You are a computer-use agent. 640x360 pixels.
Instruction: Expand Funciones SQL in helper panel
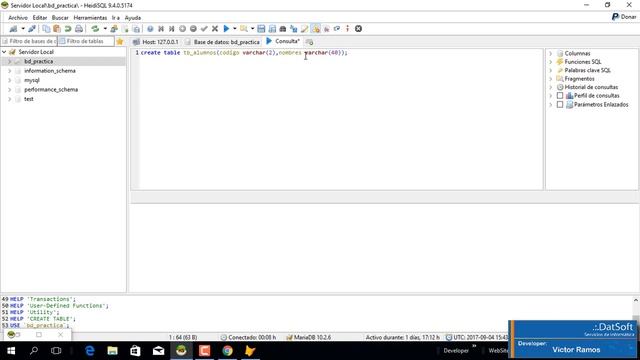pos(551,62)
